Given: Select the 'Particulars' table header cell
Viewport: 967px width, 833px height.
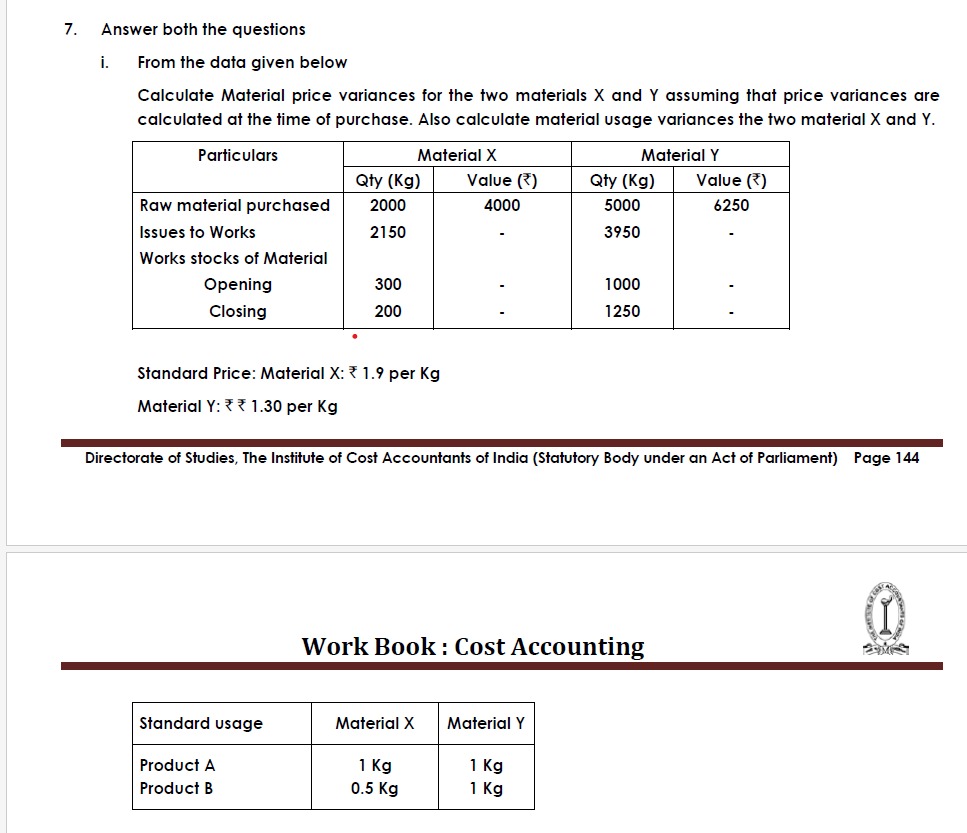Looking at the screenshot, I should tap(238, 155).
